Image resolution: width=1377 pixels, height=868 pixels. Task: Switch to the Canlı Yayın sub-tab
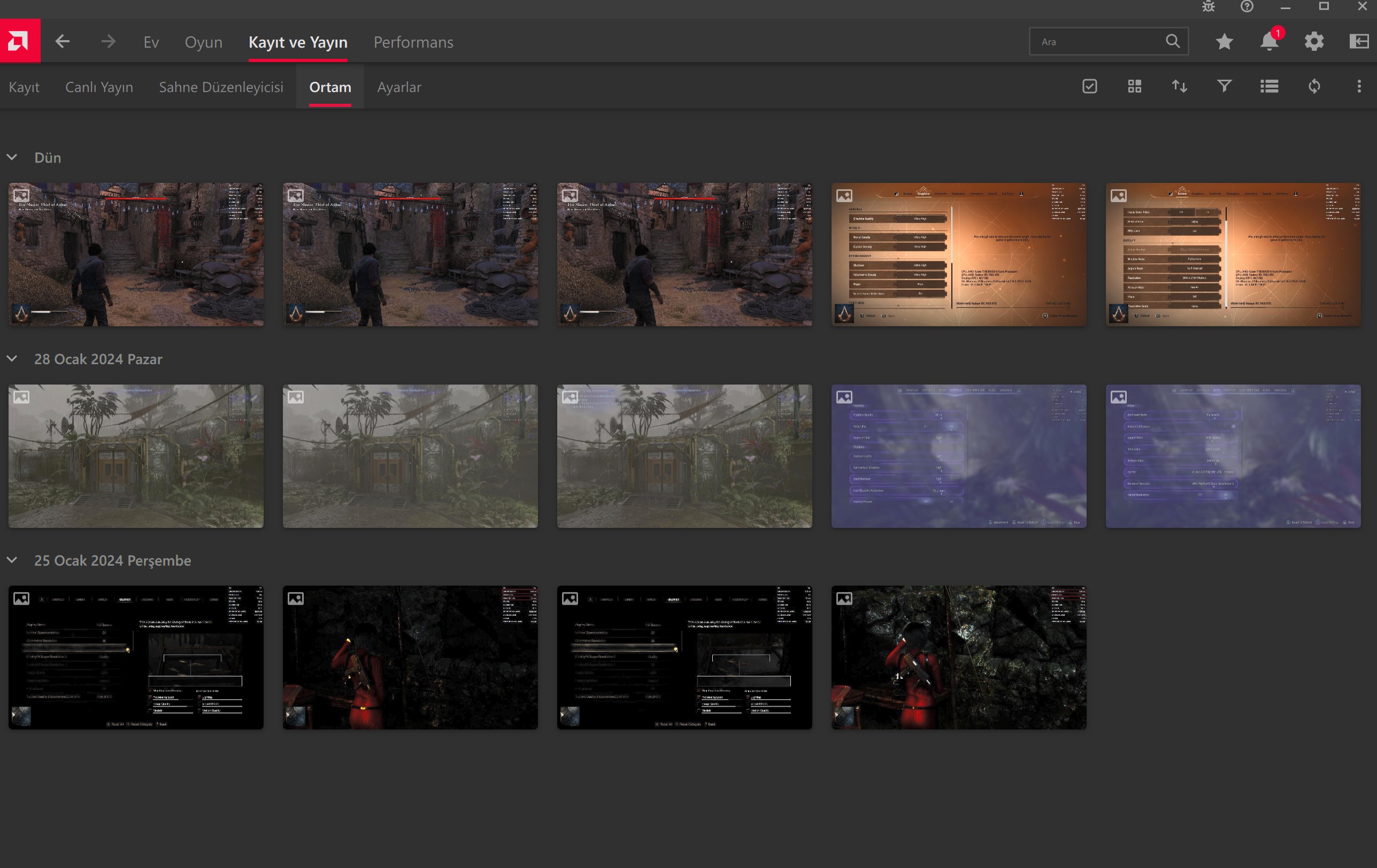99,87
